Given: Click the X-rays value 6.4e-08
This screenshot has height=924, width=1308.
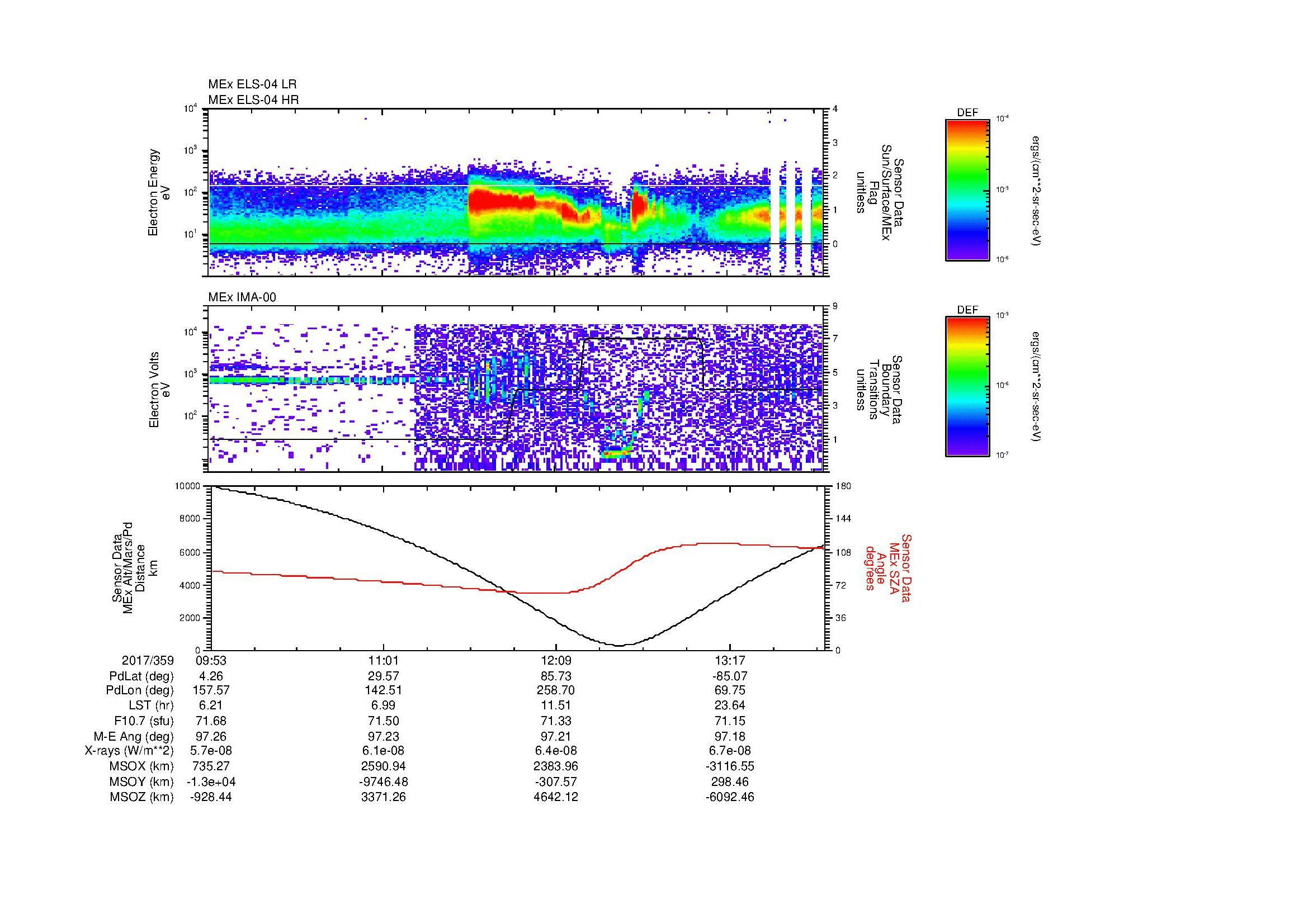Looking at the screenshot, I should point(556,751).
